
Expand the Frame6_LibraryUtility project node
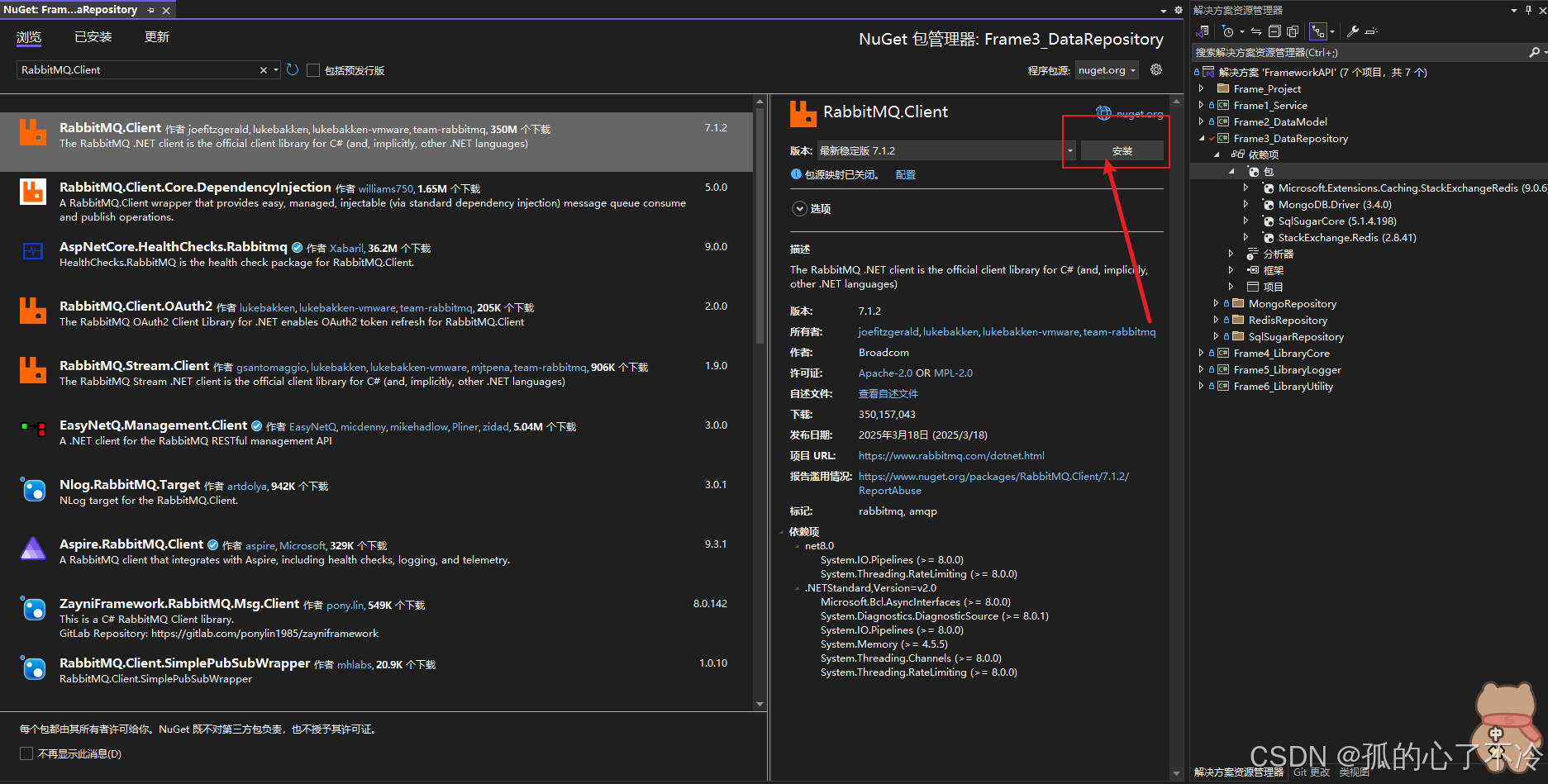click(x=1202, y=386)
